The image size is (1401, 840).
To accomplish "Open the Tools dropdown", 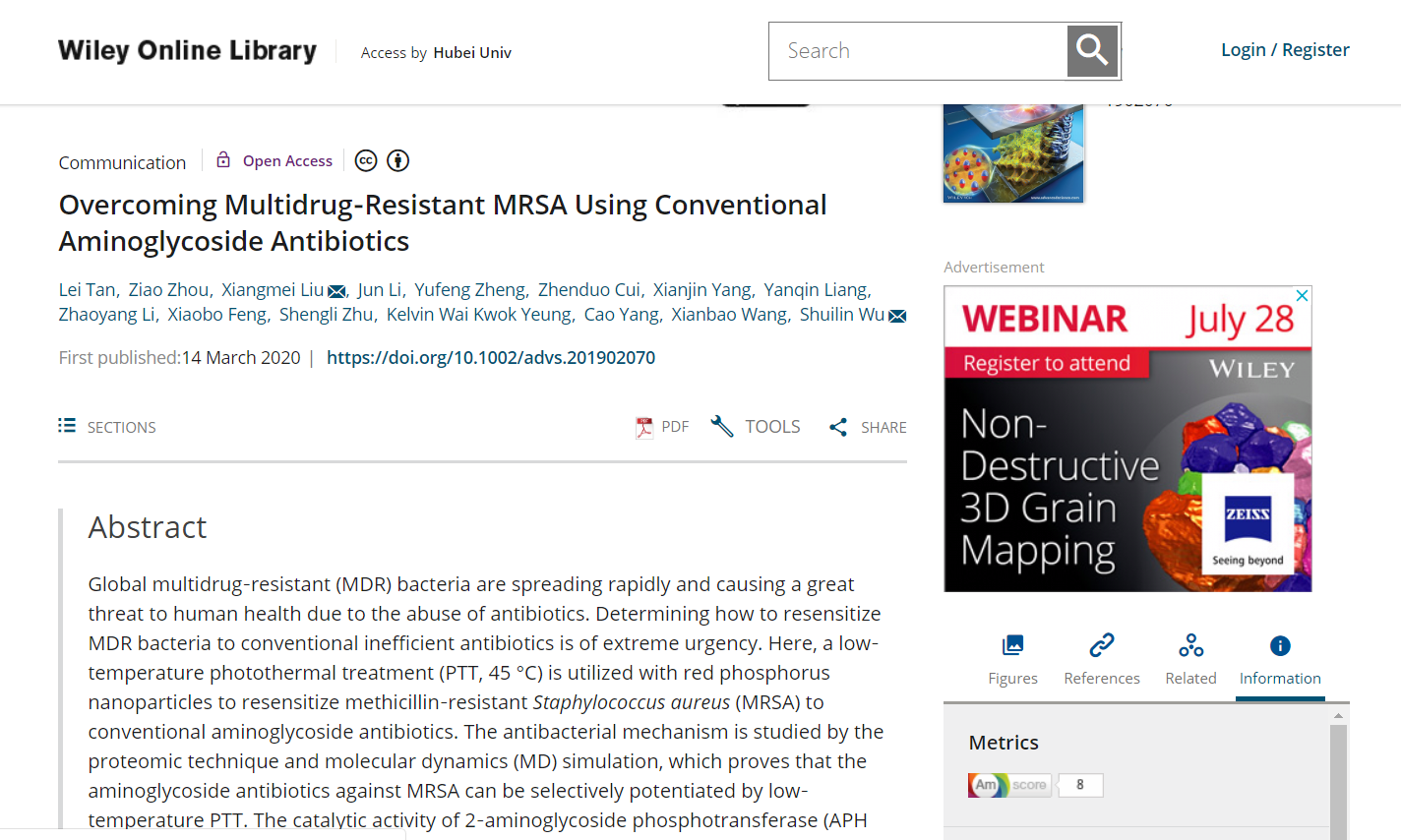I will pos(756,427).
